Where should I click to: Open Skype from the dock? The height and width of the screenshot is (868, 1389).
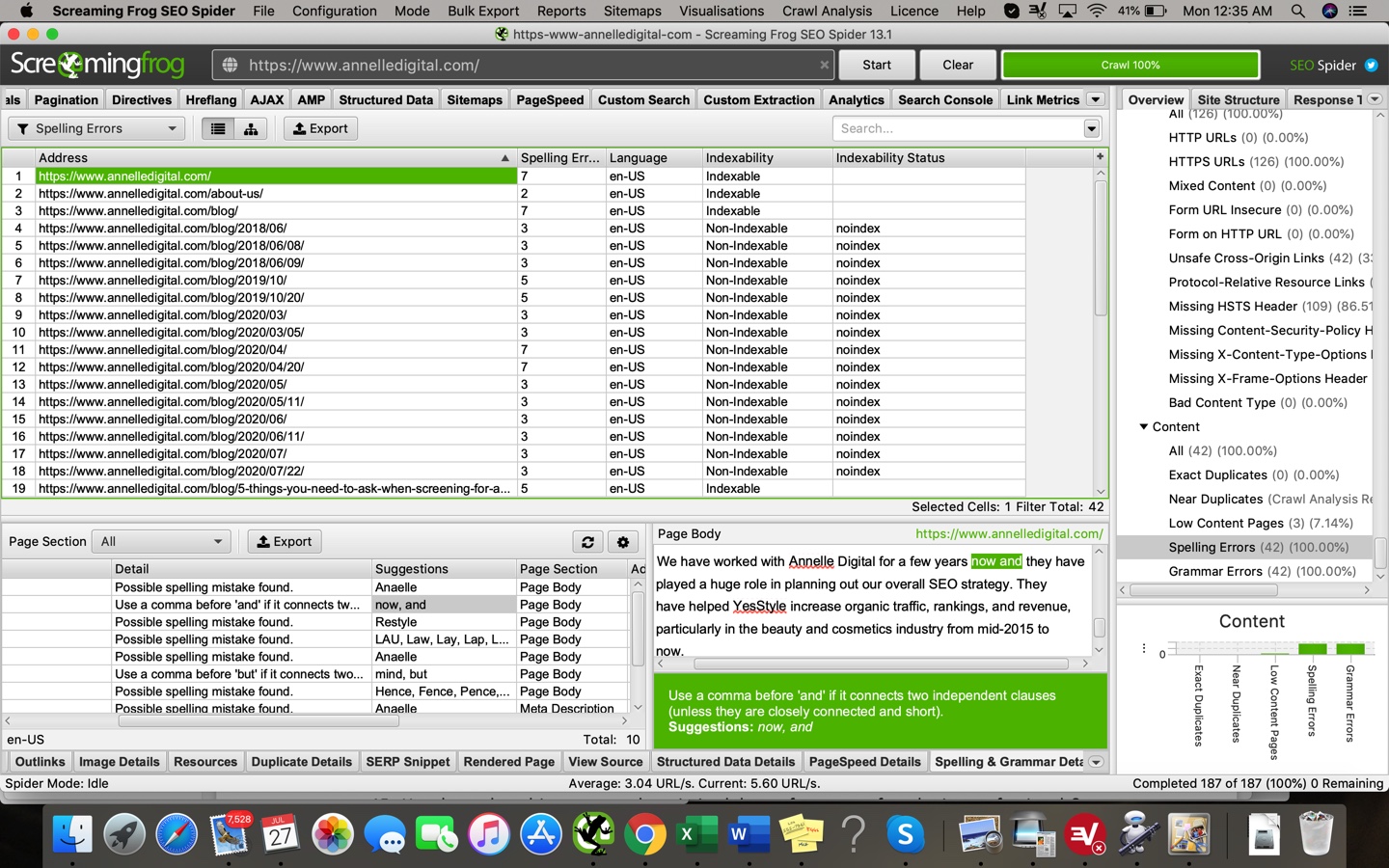click(905, 834)
